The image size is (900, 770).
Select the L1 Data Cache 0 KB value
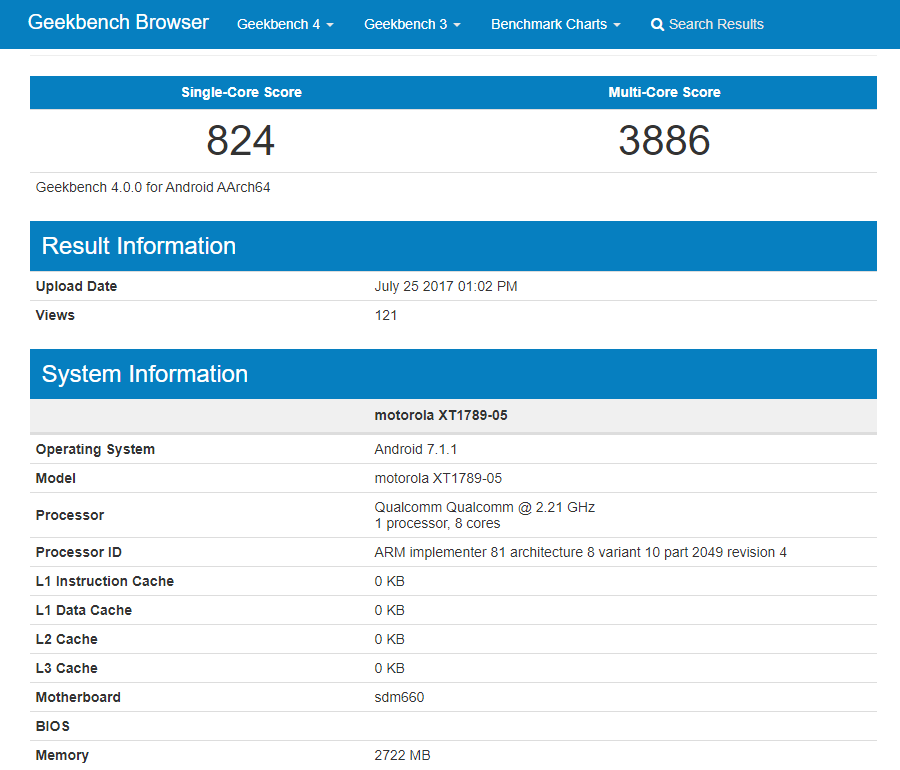click(x=390, y=610)
